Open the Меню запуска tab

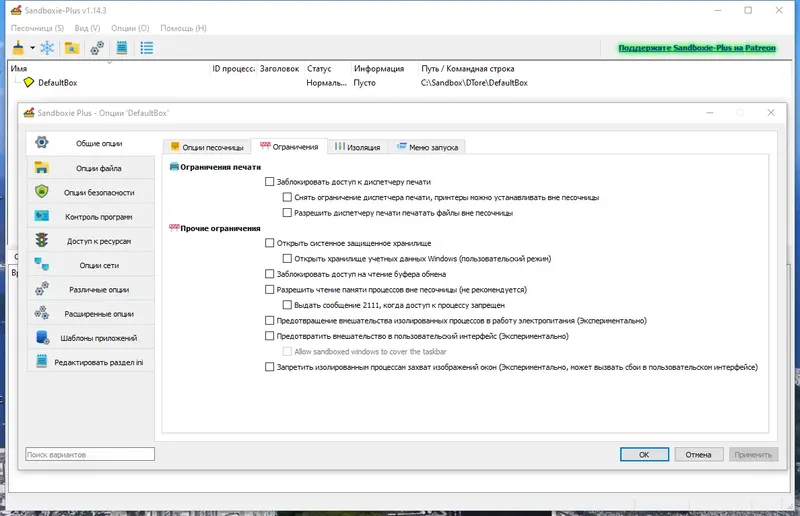[x=427, y=147]
